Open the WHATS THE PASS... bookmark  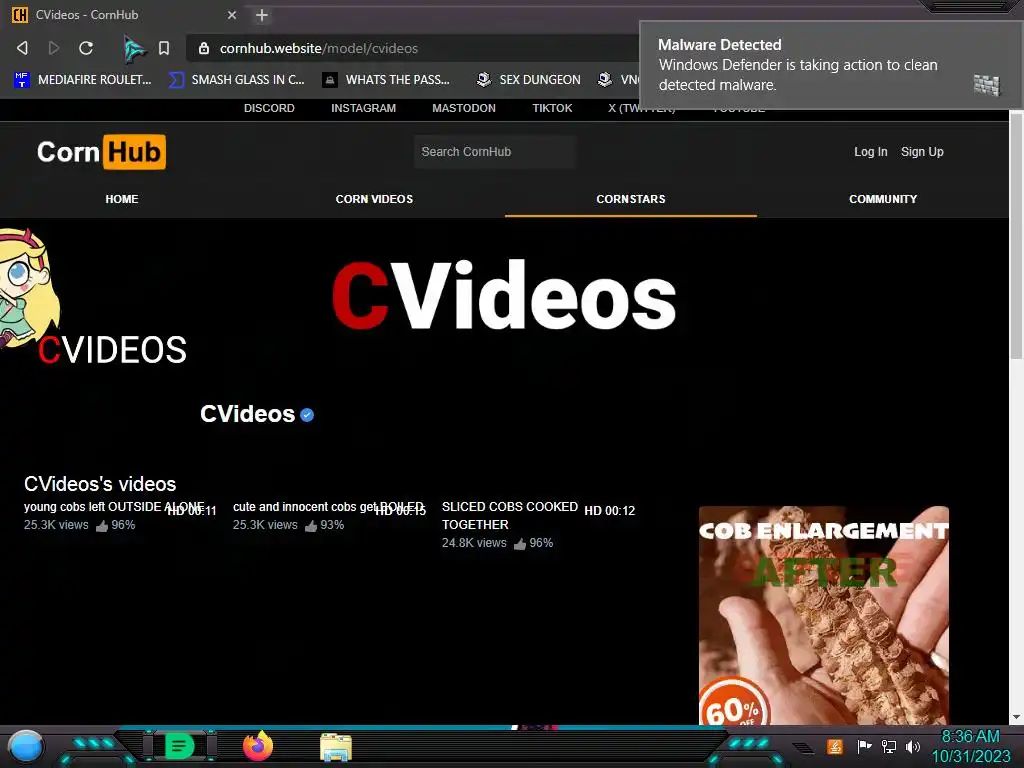(x=386, y=80)
